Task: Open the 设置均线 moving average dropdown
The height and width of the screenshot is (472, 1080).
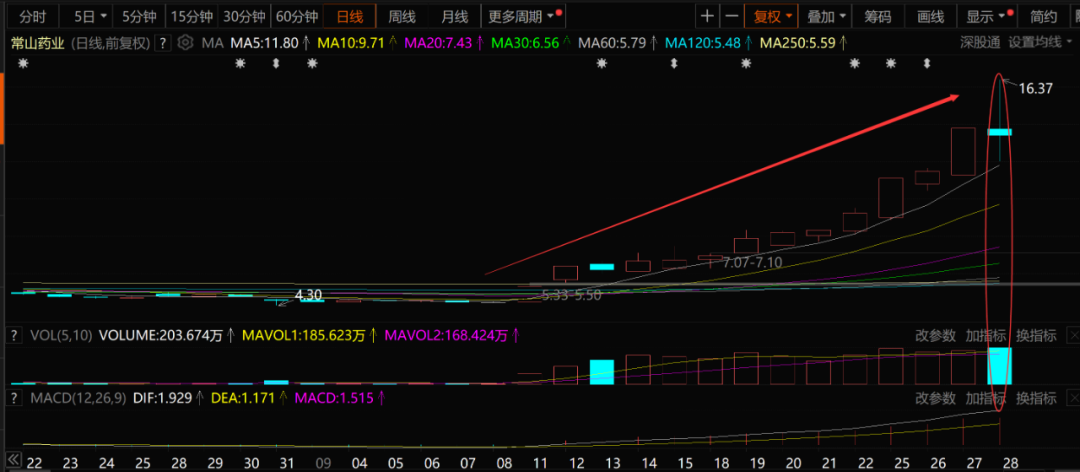Action: tap(1040, 43)
